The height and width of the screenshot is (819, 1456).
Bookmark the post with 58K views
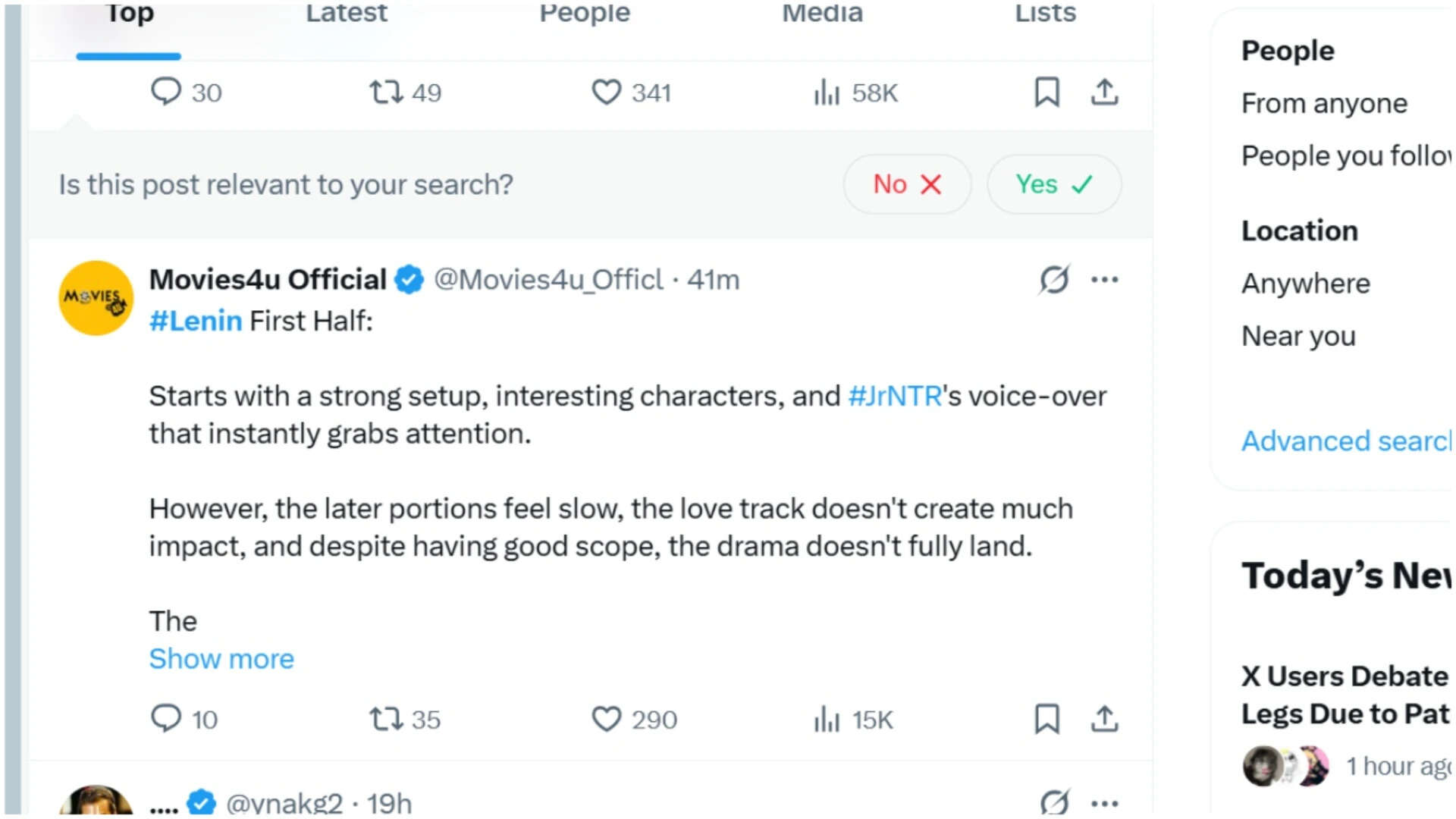pos(1046,93)
